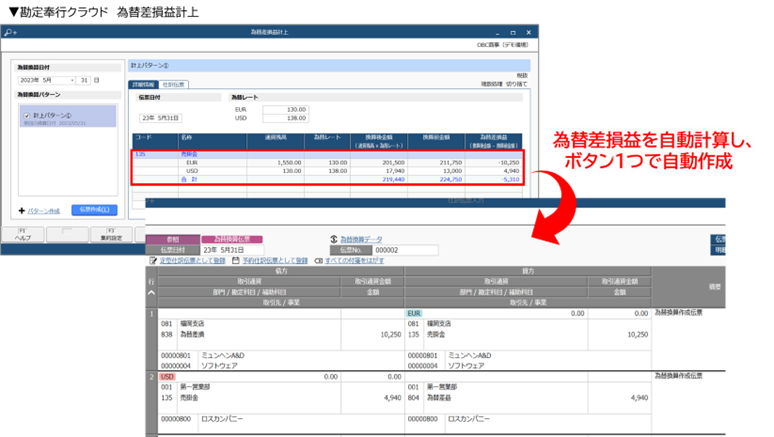Image resolution: width=774 pixels, height=437 pixels.
Task: Click row 1 摘要 text 為替換算作成伝票
Action: [x=678, y=313]
